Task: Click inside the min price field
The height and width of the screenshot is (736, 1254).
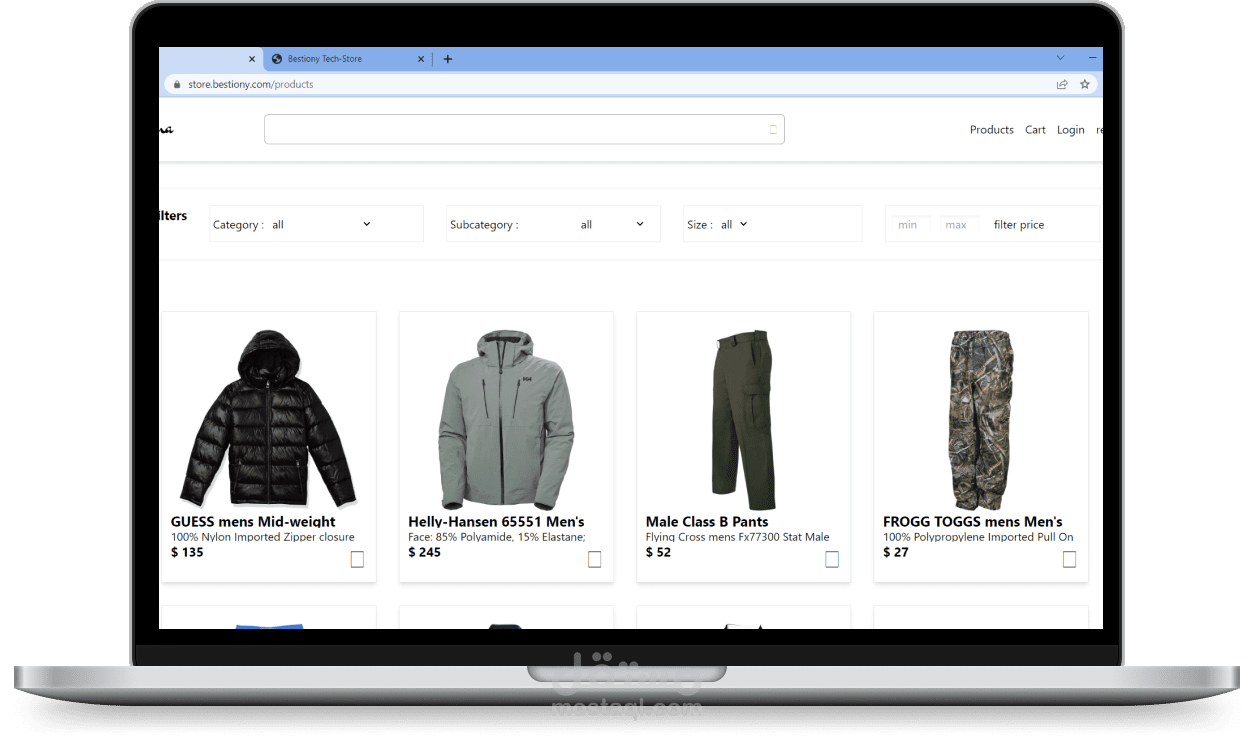Action: (x=908, y=224)
